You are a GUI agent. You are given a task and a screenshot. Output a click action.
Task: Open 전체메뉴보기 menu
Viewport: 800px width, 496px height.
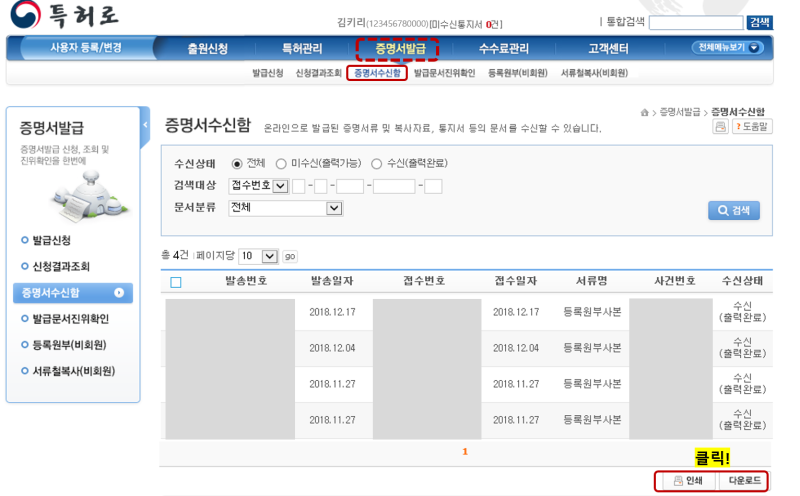tap(728, 47)
